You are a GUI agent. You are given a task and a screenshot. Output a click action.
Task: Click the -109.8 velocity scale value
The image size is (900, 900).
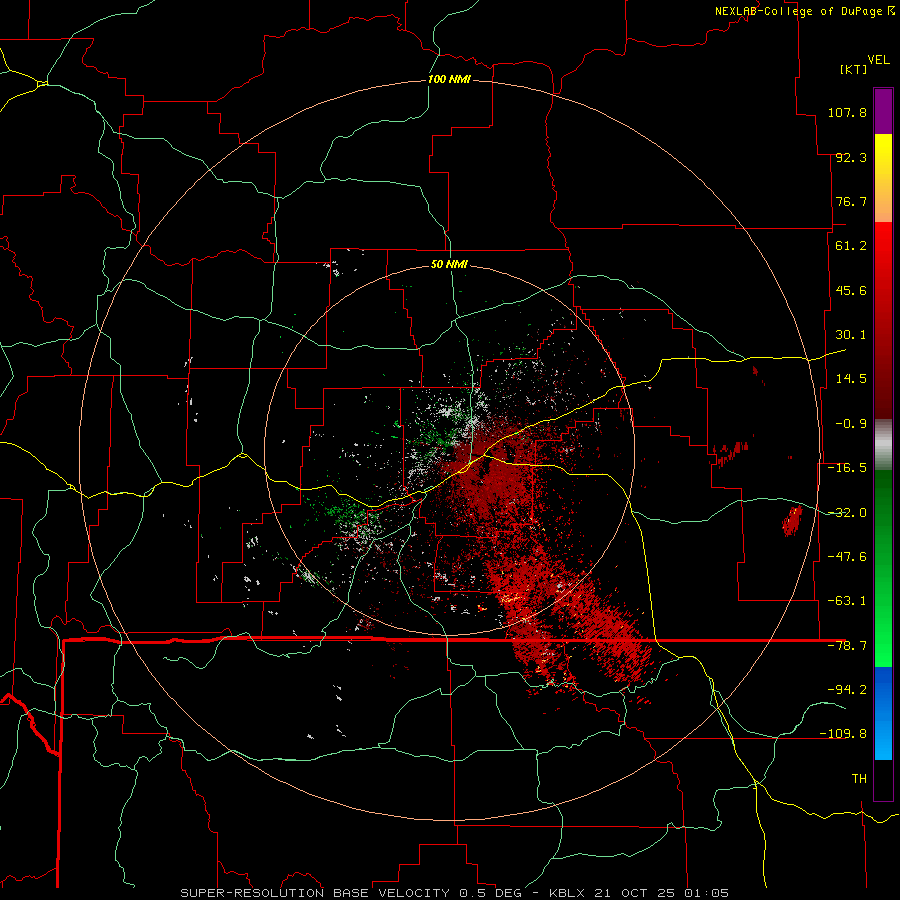click(843, 734)
